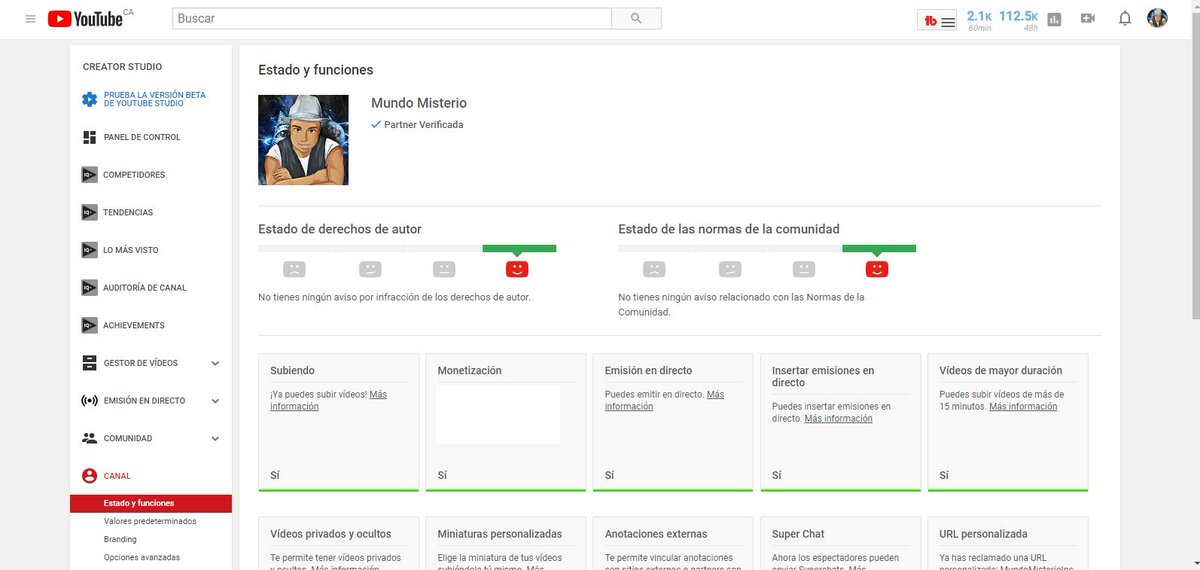This screenshot has width=1200, height=570.
Task: Click first sad face under Normas de la comunidad
Action: (x=654, y=269)
